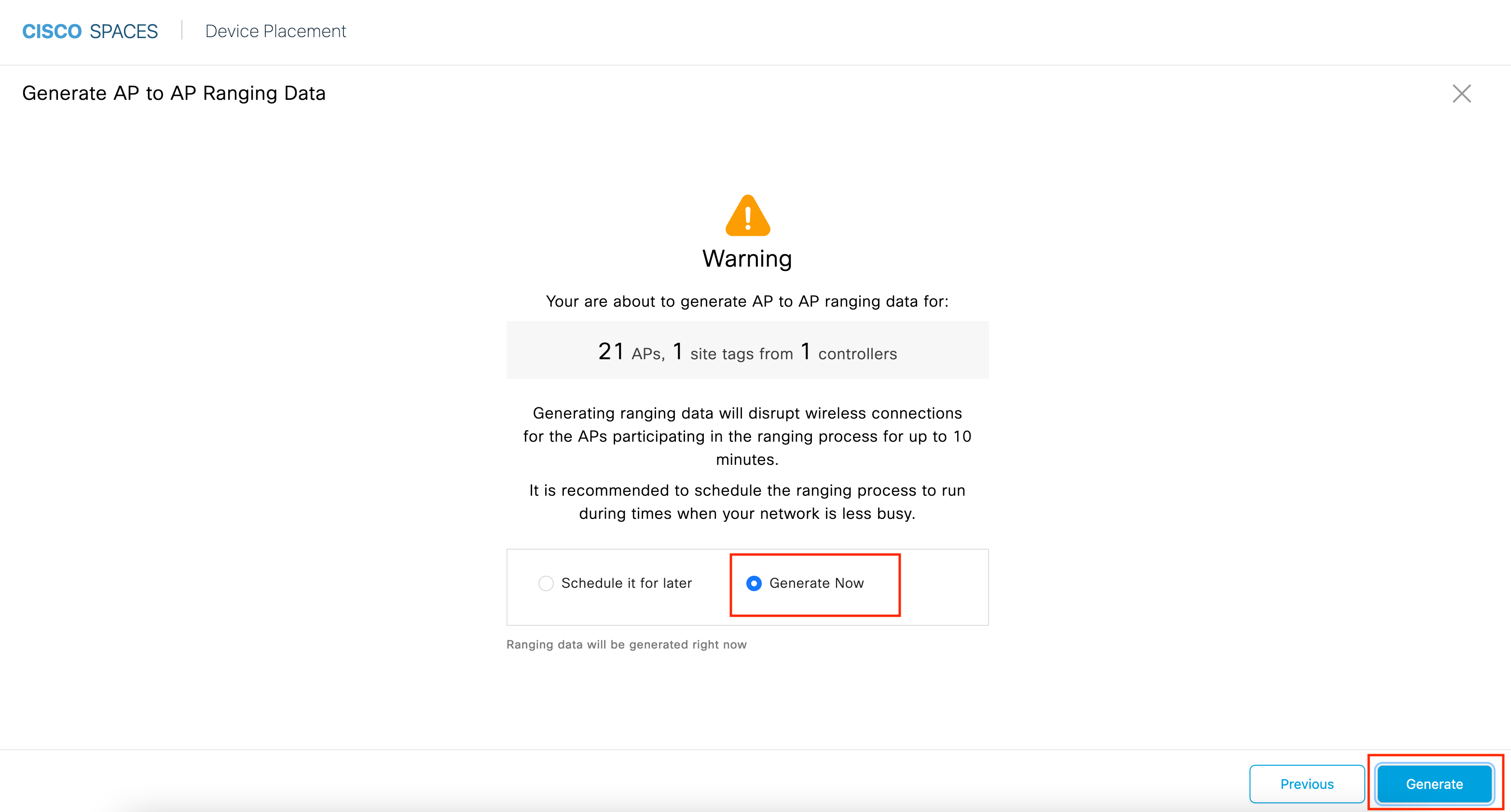This screenshot has width=1511, height=812.
Task: Select the Schedule it for later radio button
Action: [x=546, y=583]
